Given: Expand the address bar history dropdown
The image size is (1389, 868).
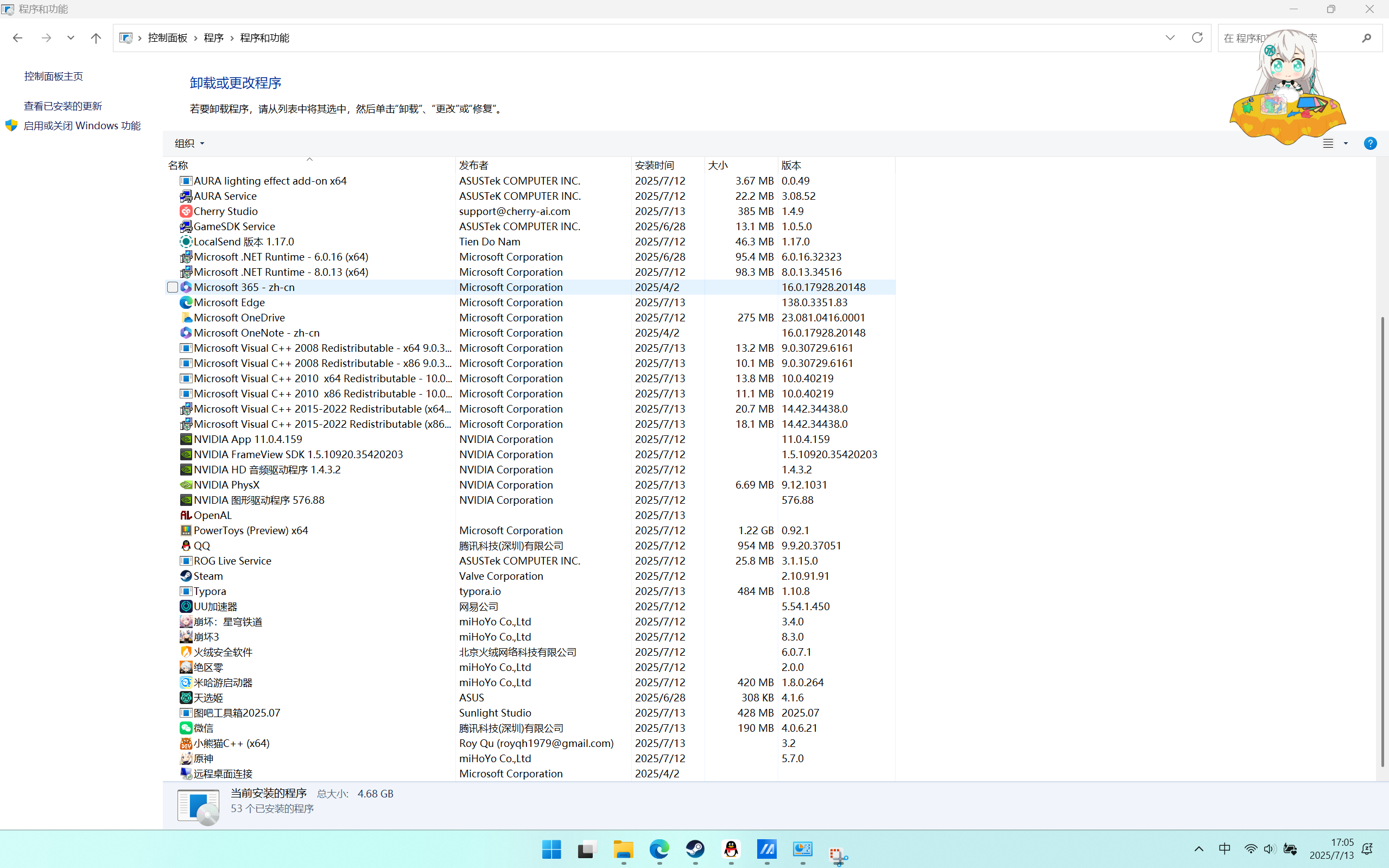Looking at the screenshot, I should (x=1170, y=38).
